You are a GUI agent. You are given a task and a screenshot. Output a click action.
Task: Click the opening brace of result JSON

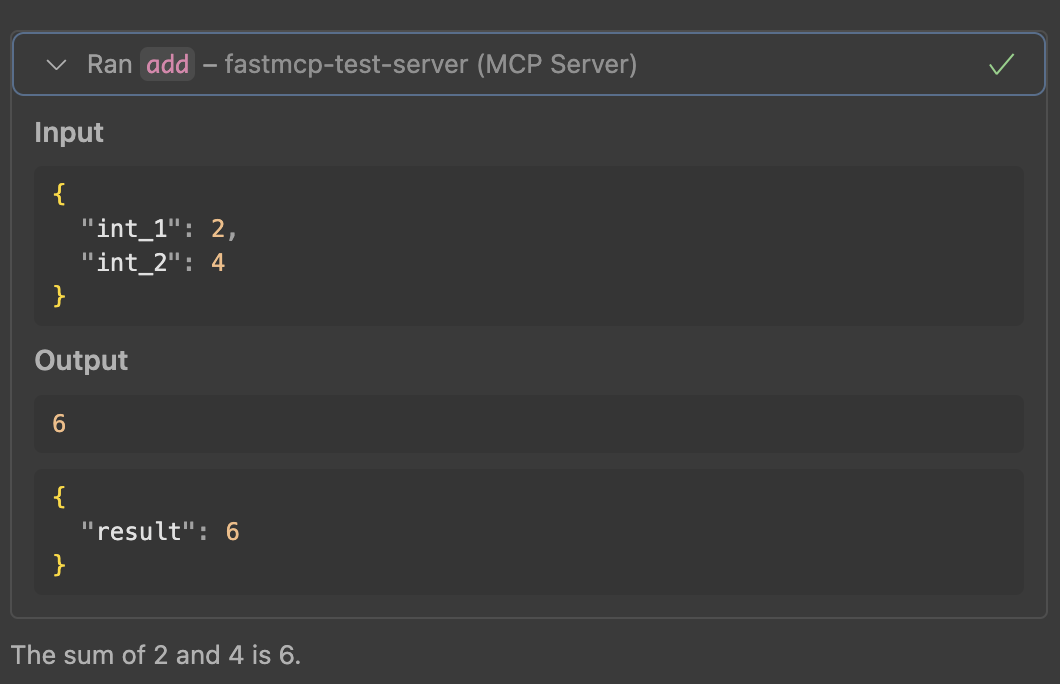click(59, 497)
